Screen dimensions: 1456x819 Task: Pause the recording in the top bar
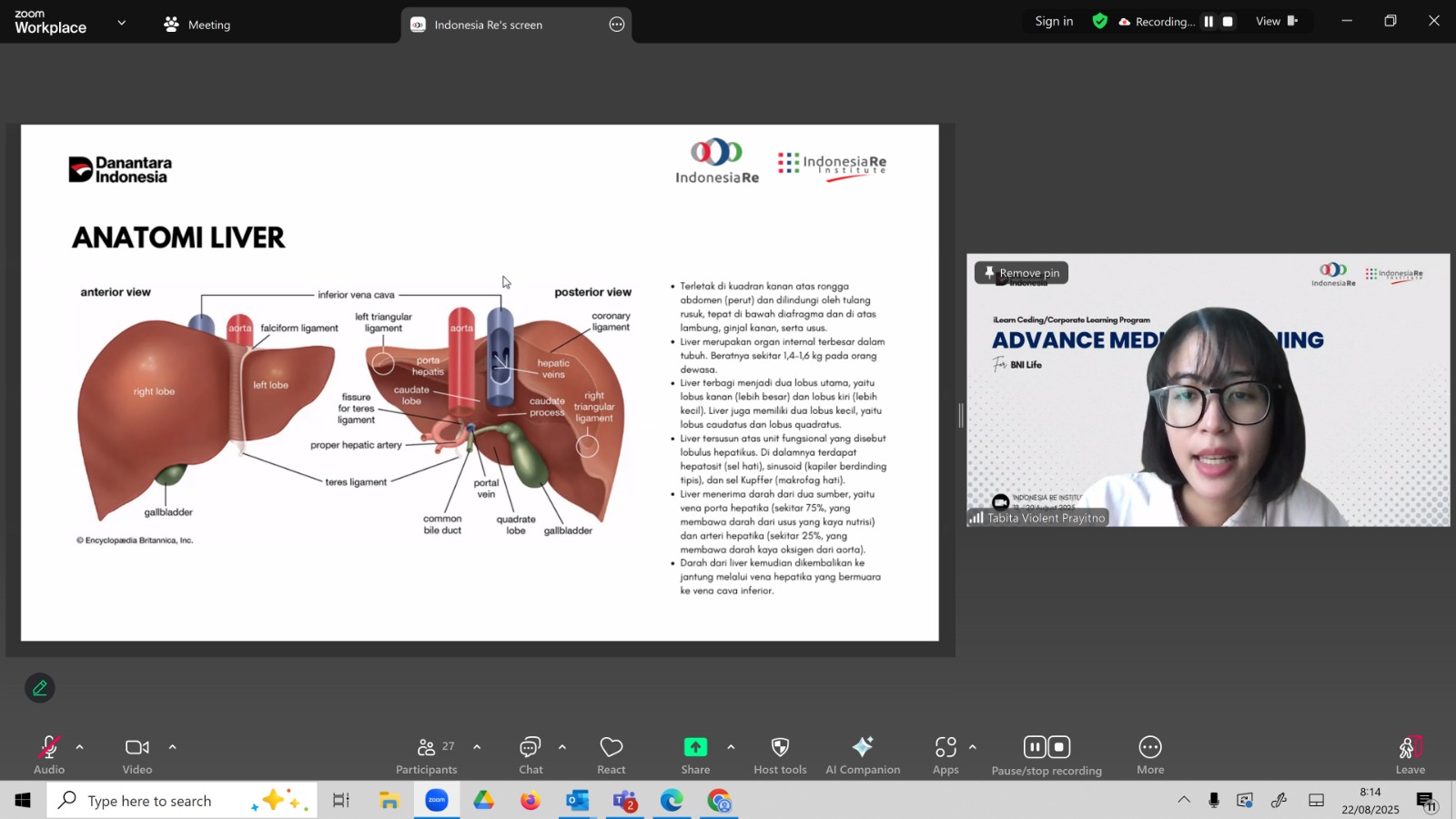(x=1208, y=22)
